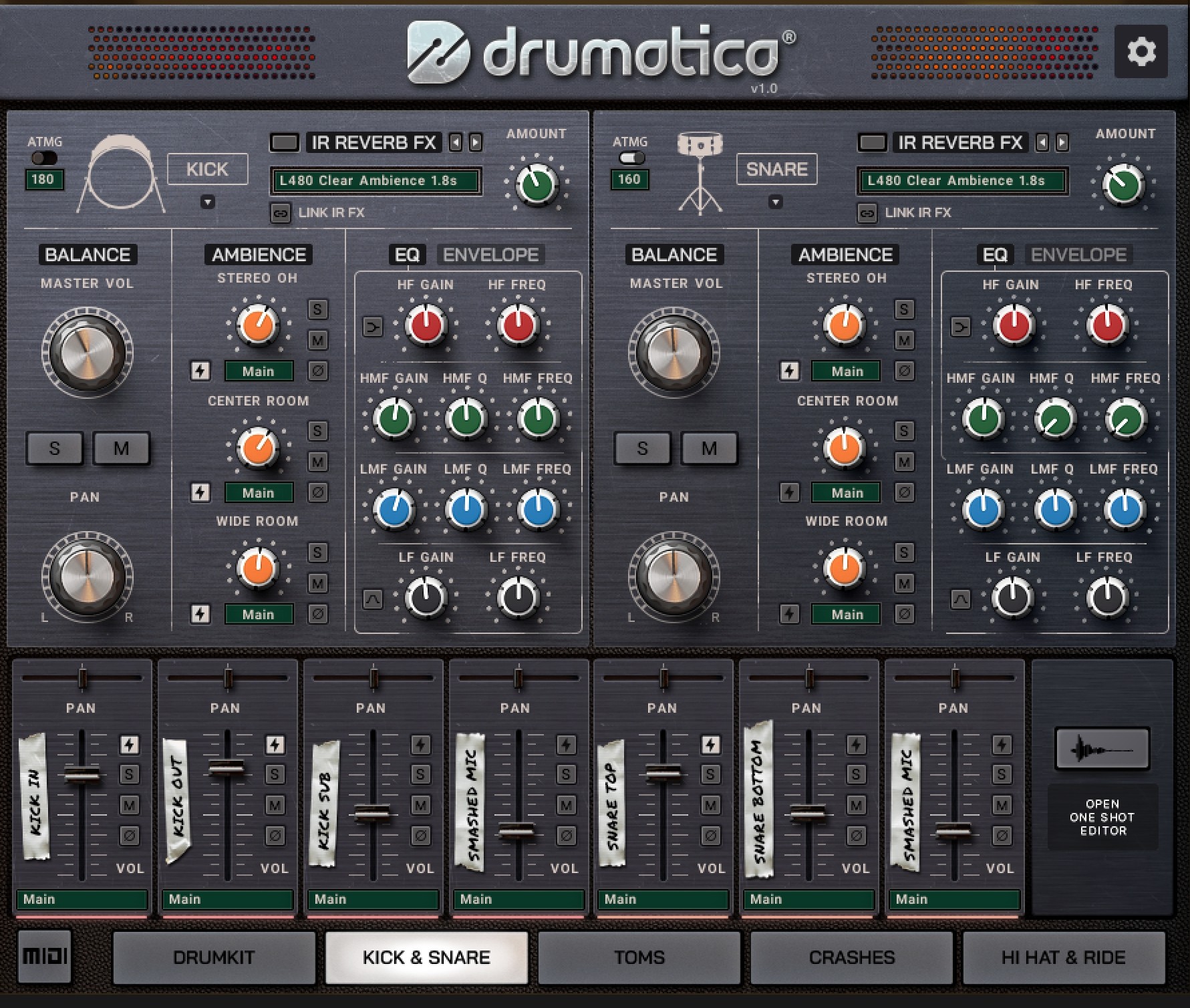Mute the Snare master balance

click(x=709, y=448)
